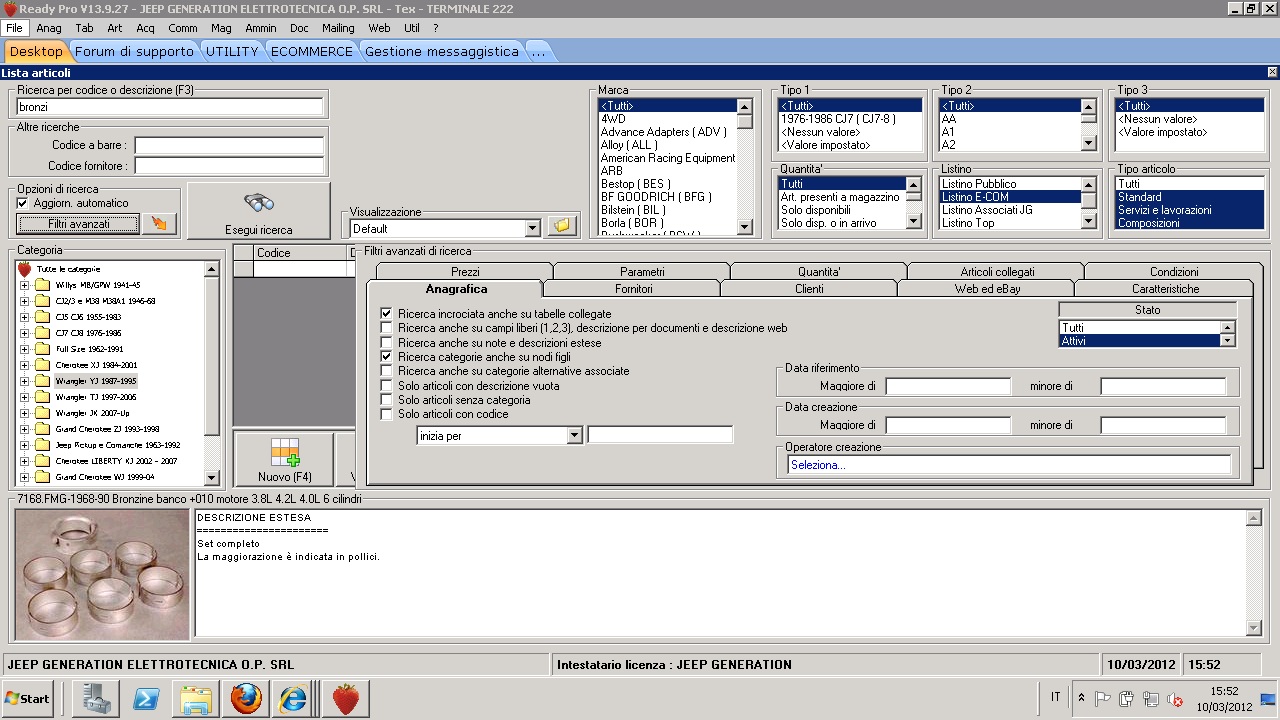Uncheck Ricerca incrociata anche su tabelle collegate

click(387, 314)
